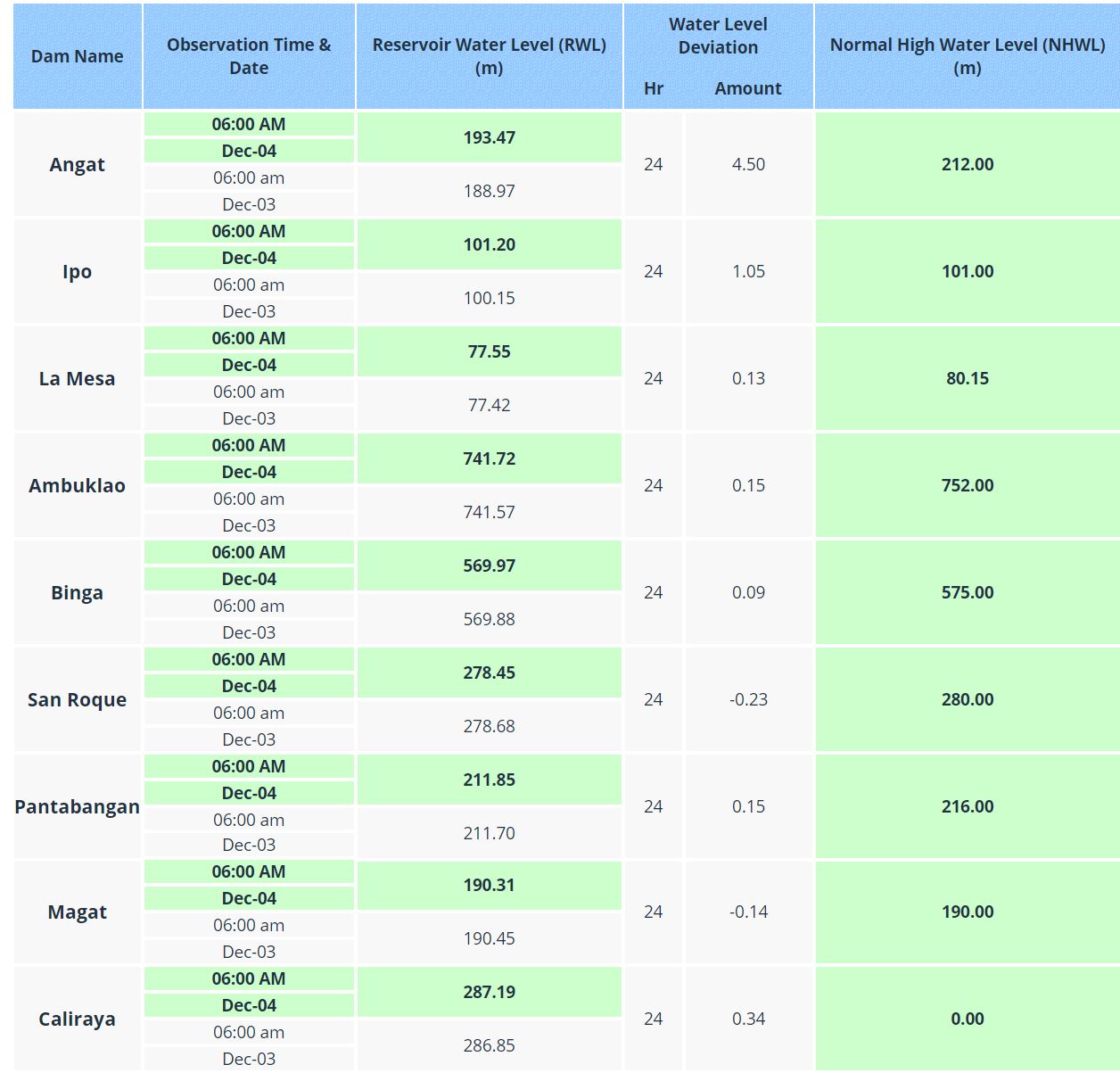Select the San Roque dam name
This screenshot has width=1120, height=1073.
pos(77,699)
